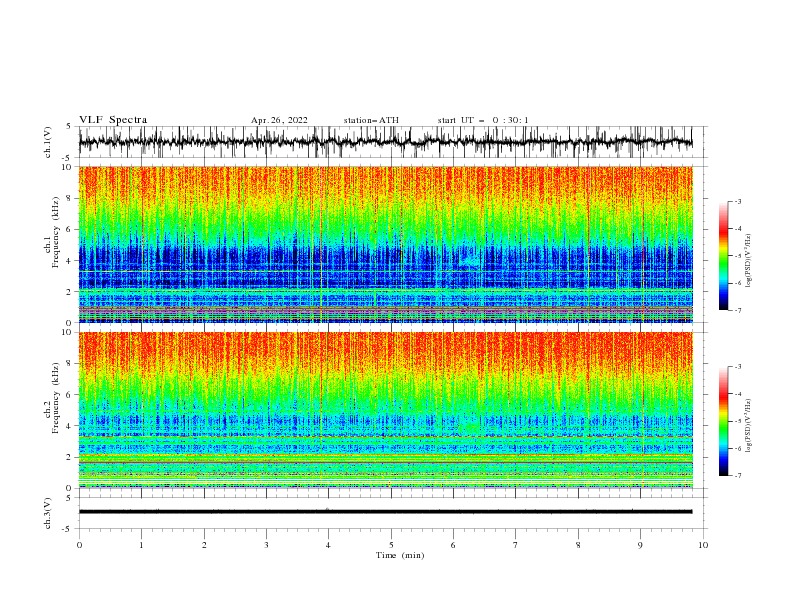Screen dimensions: 792x612
Task: Click the ch.2 frequency tick "2"
Action: point(69,457)
